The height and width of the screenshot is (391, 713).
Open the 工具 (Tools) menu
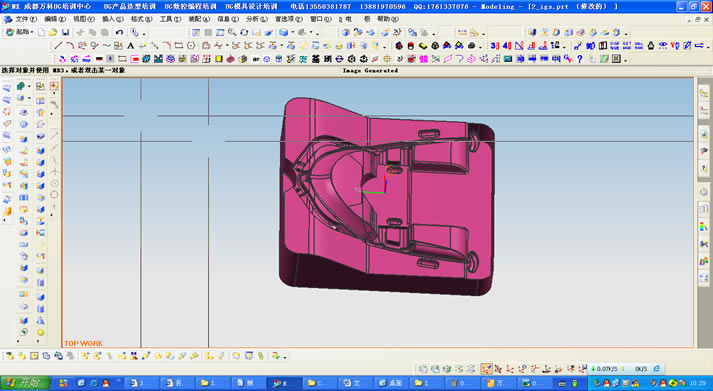click(x=170, y=19)
